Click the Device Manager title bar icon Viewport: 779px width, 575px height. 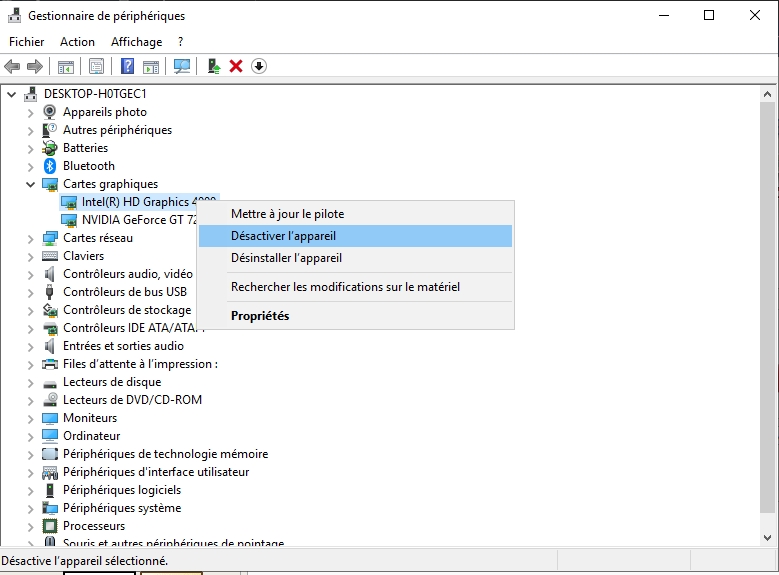(x=14, y=16)
